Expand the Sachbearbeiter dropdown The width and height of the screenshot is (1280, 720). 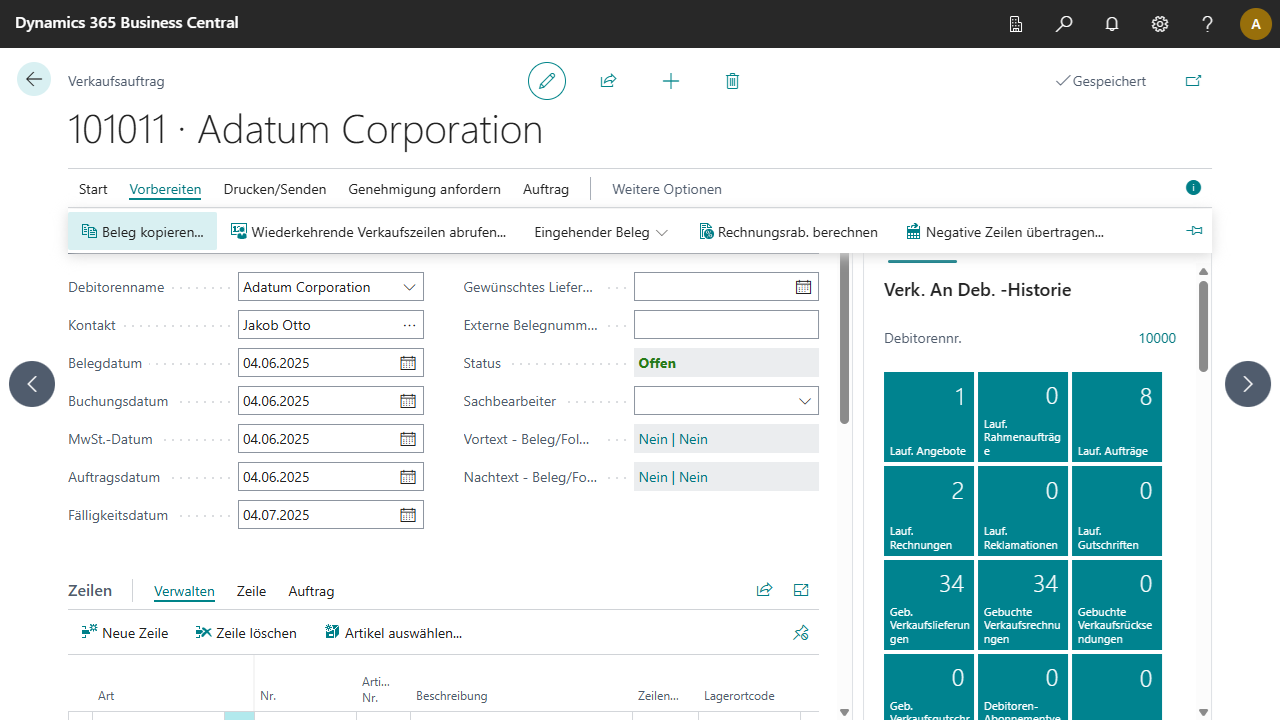(x=805, y=401)
